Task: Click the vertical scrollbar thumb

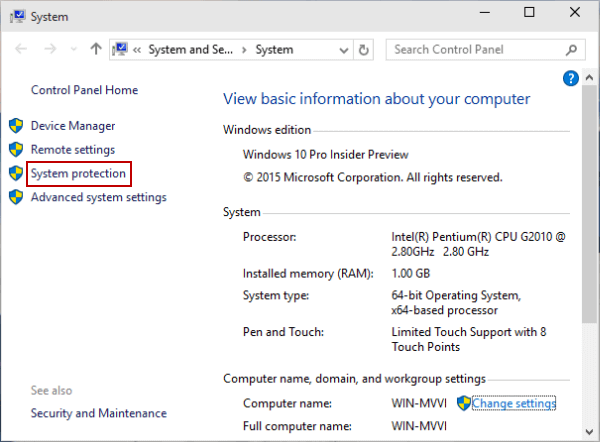Action: [589, 204]
